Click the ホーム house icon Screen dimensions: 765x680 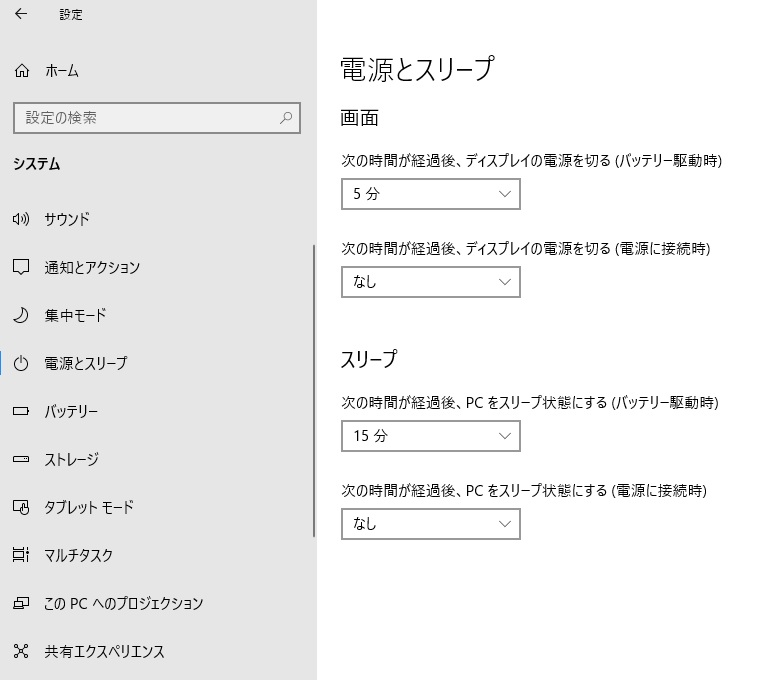pyautogui.click(x=21, y=71)
